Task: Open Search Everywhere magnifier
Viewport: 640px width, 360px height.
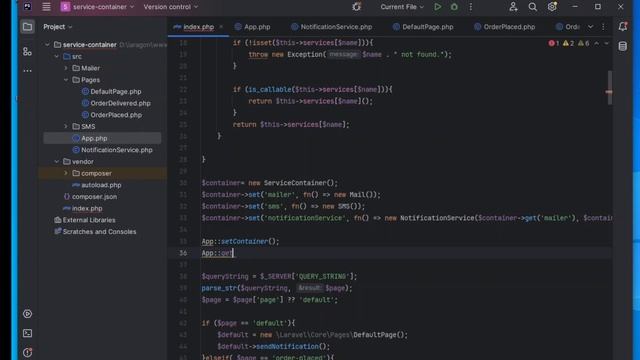Action: point(533,7)
